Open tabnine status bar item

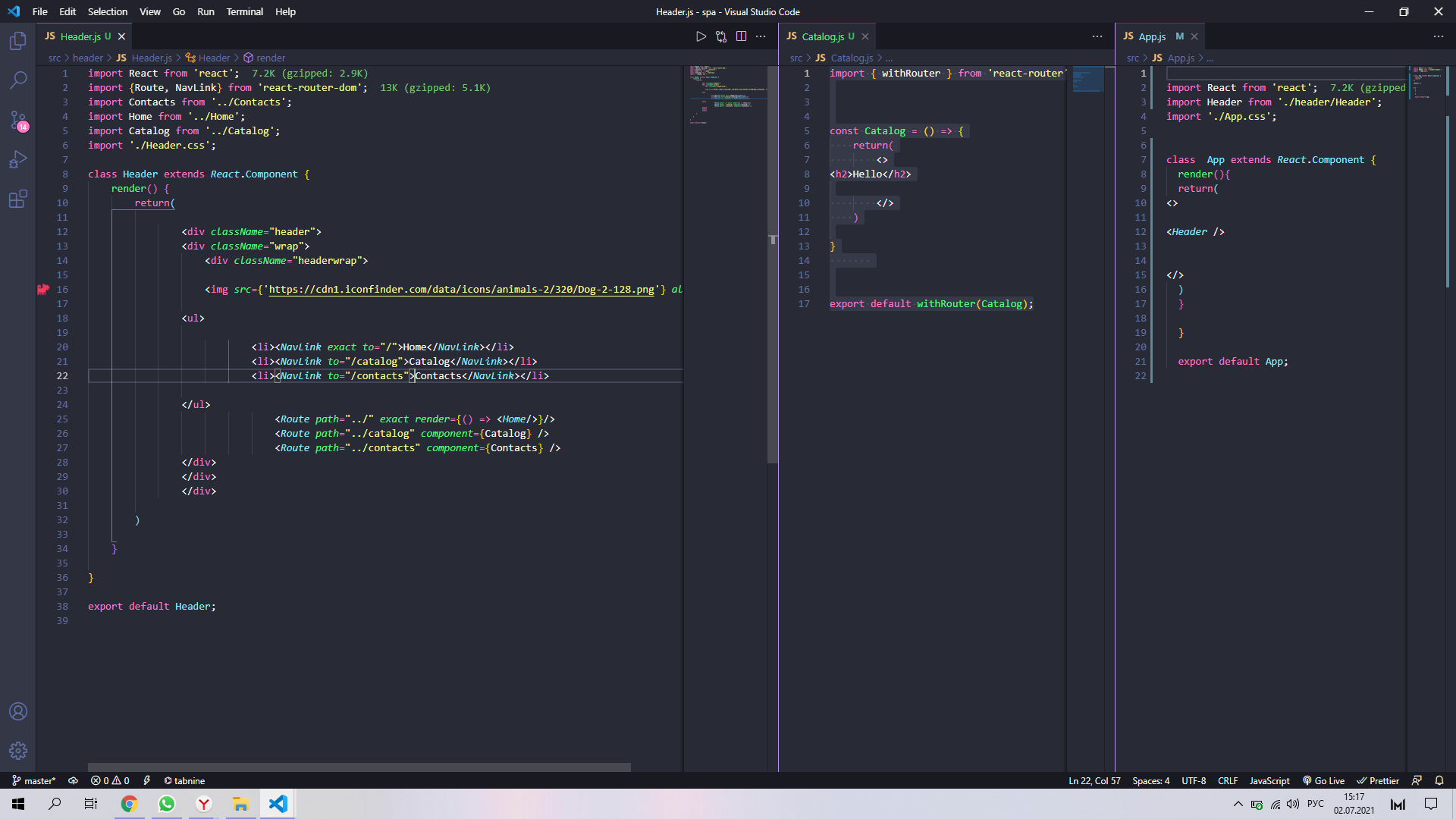[x=184, y=780]
